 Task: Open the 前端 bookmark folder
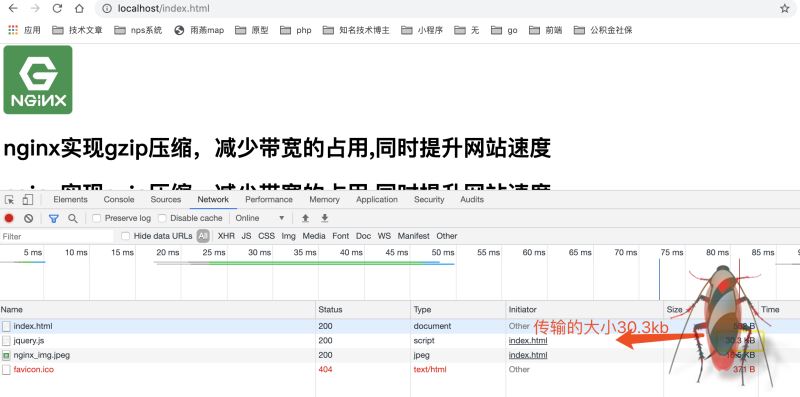(545, 30)
